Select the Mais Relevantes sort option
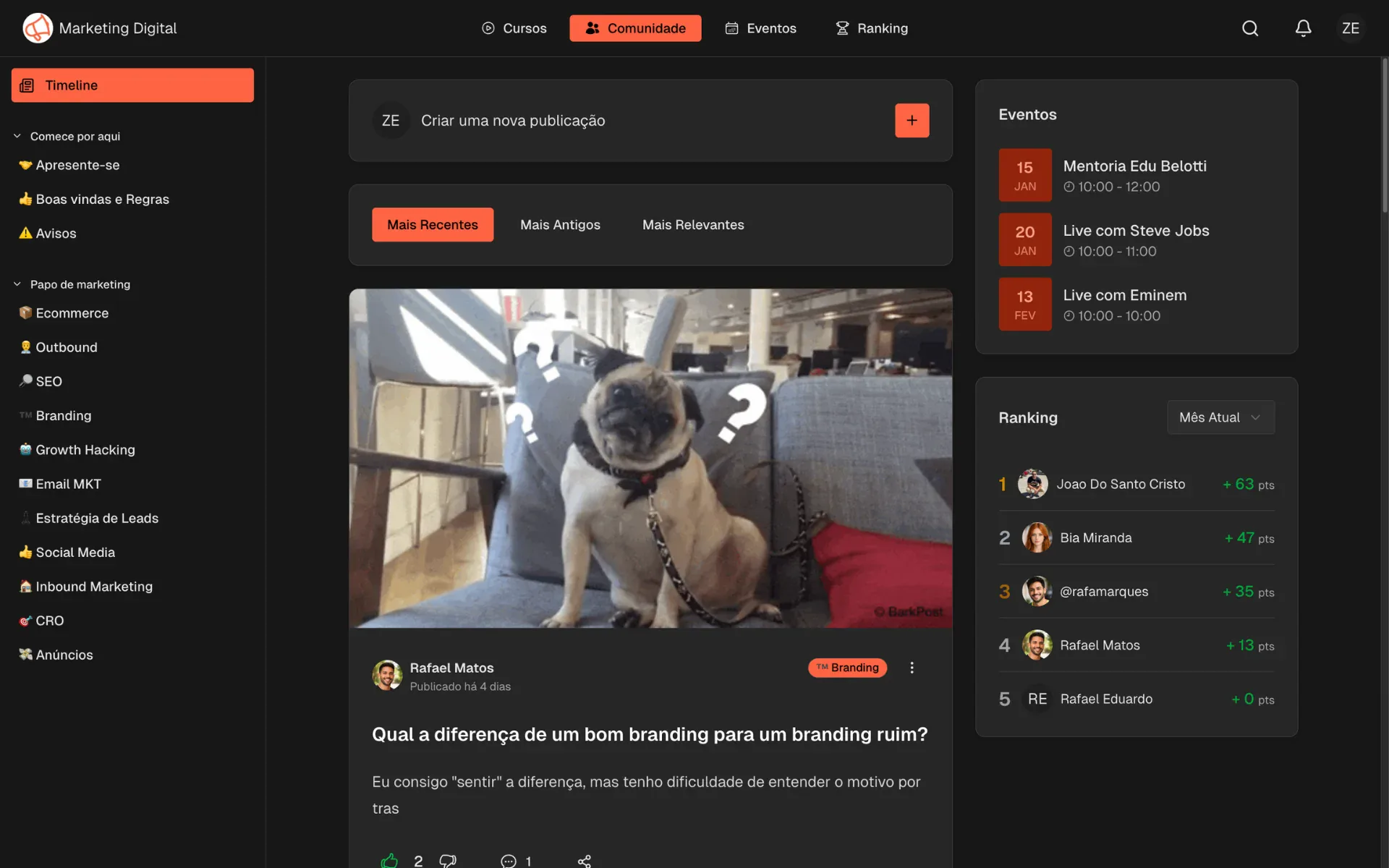1389x868 pixels. (692, 225)
